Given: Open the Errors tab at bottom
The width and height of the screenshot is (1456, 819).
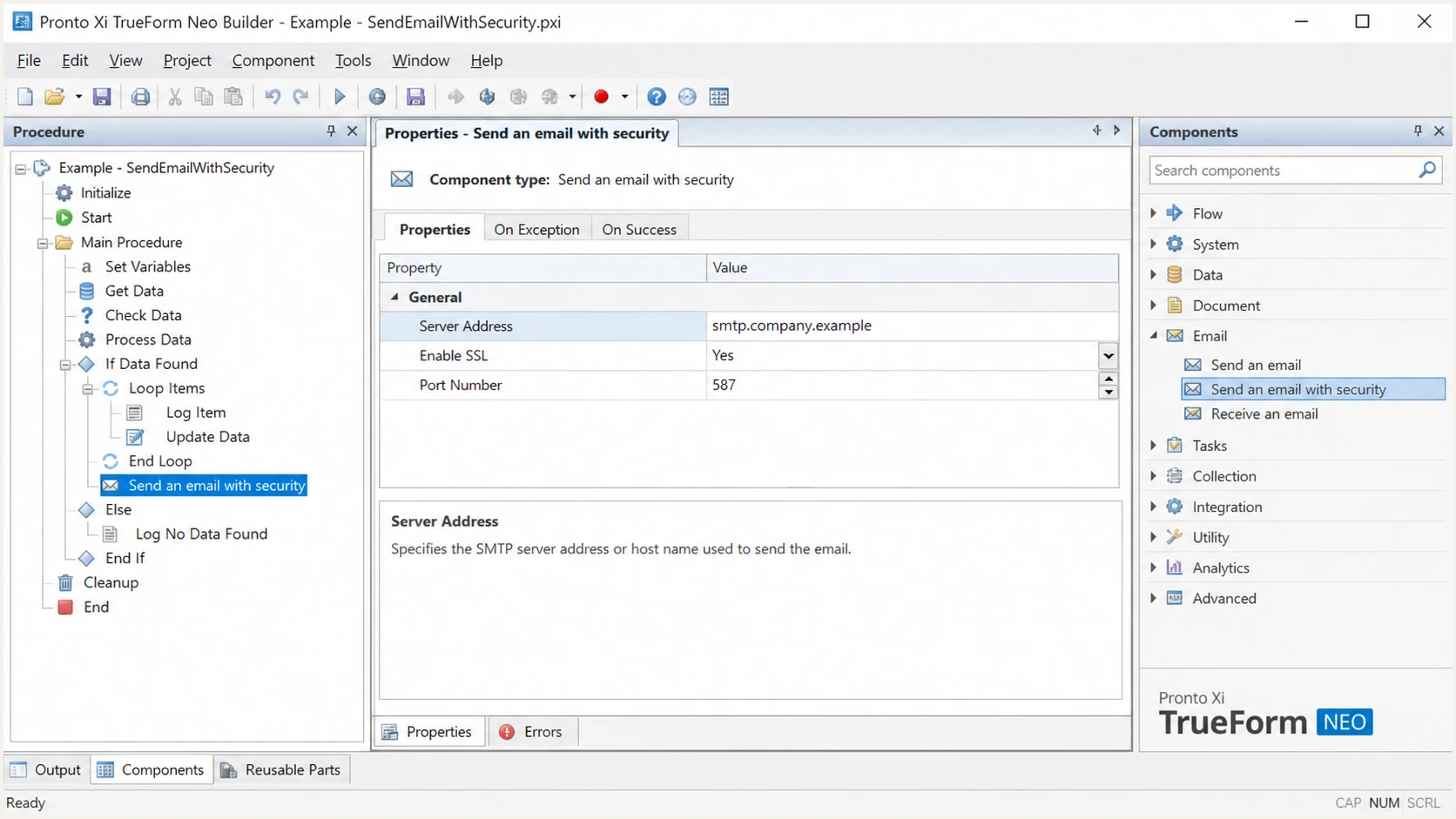Looking at the screenshot, I should tap(531, 732).
